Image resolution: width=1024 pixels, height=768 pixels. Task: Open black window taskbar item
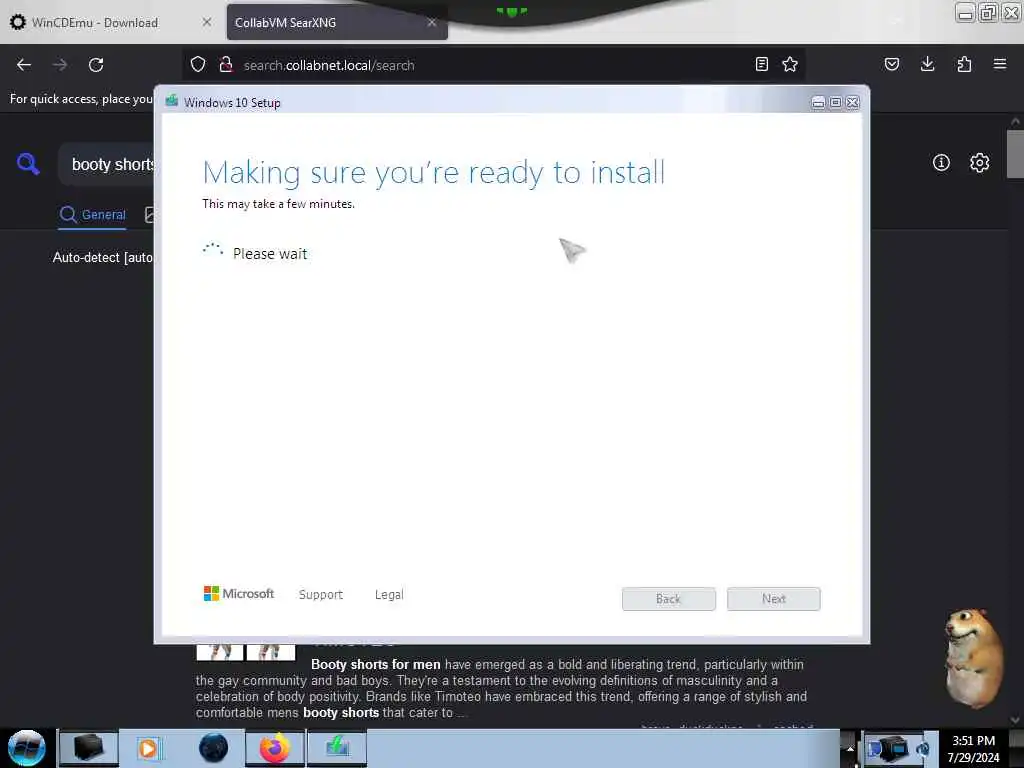[x=89, y=748]
